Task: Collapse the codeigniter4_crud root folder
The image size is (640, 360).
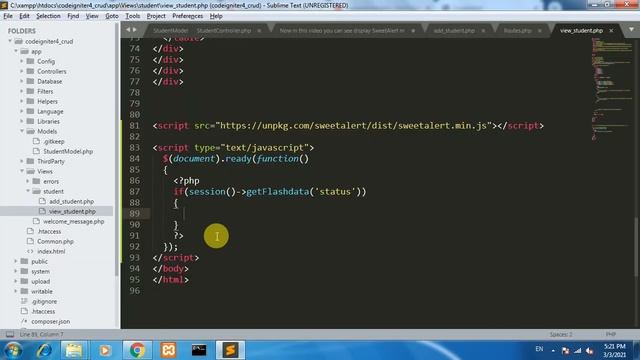Action: pyautogui.click(x=10, y=41)
